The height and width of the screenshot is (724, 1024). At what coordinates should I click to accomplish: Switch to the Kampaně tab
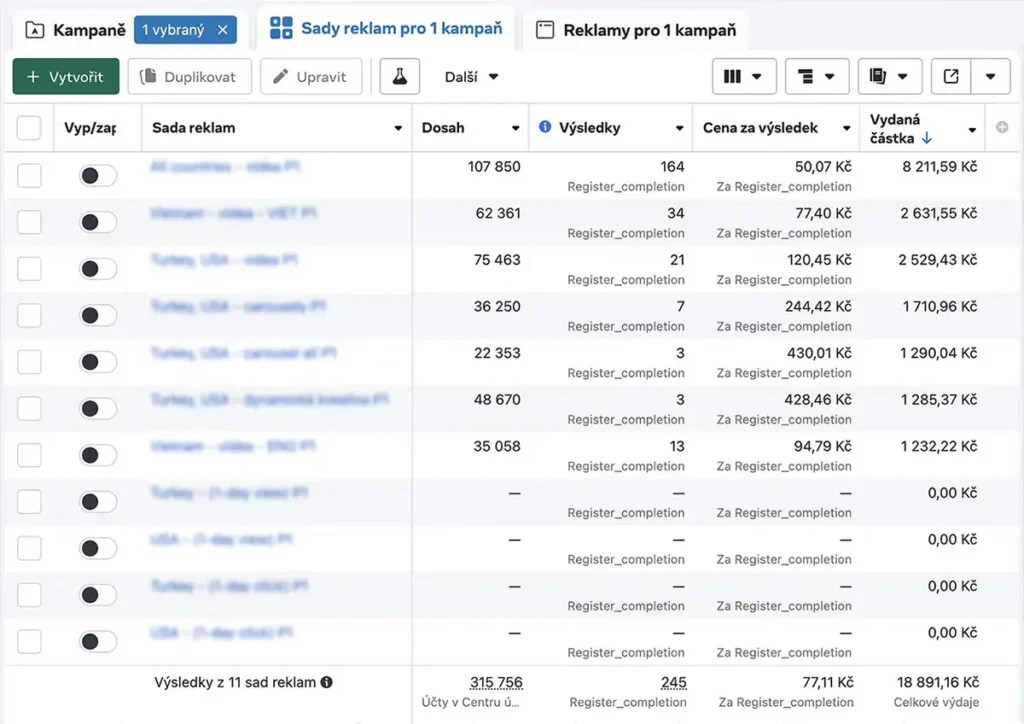(x=75, y=30)
